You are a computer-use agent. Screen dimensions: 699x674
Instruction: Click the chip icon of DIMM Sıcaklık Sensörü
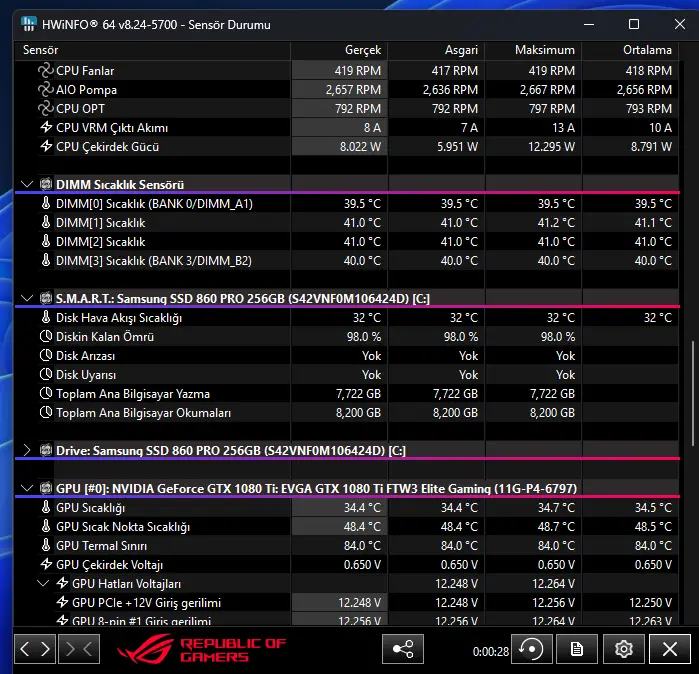tap(46, 184)
